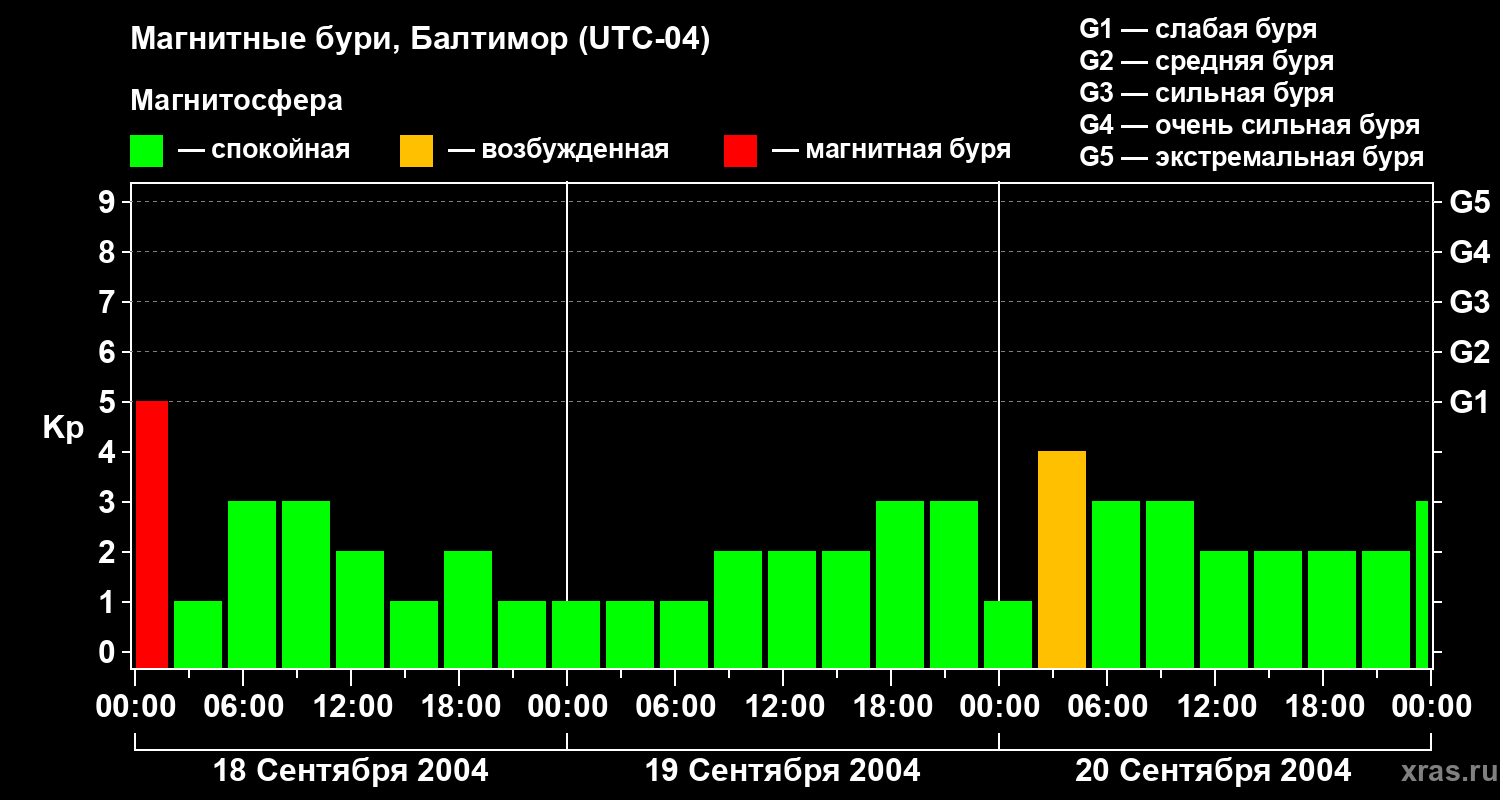Click the 12:00–15:00 bar on 20 September
This screenshot has width=1500, height=800.
1224,610
